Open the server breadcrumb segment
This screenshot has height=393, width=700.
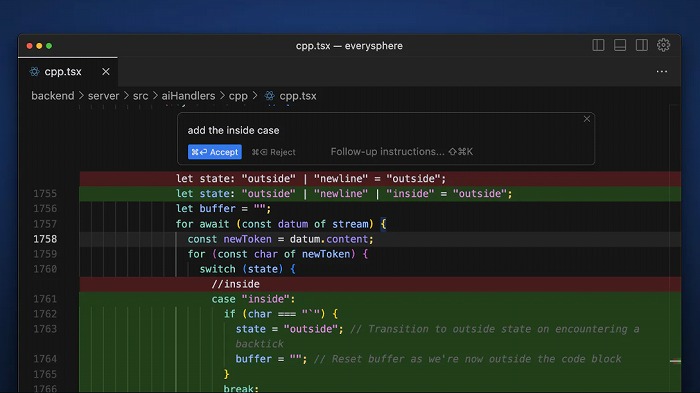click(103, 96)
